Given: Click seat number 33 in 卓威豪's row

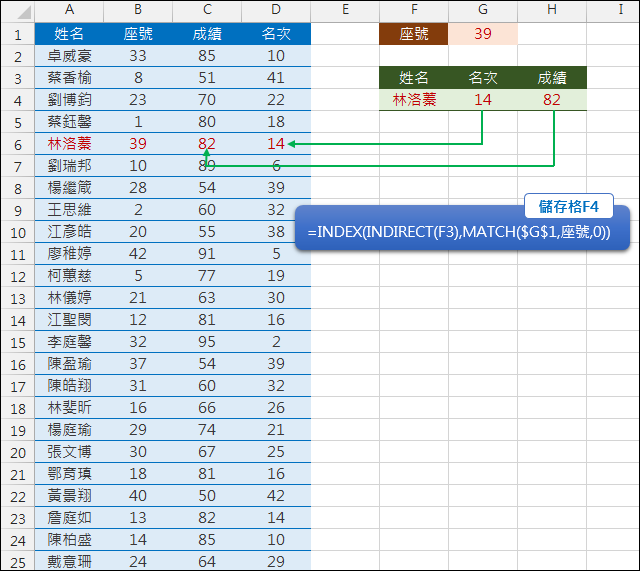Looking at the screenshot, I should pos(138,56).
